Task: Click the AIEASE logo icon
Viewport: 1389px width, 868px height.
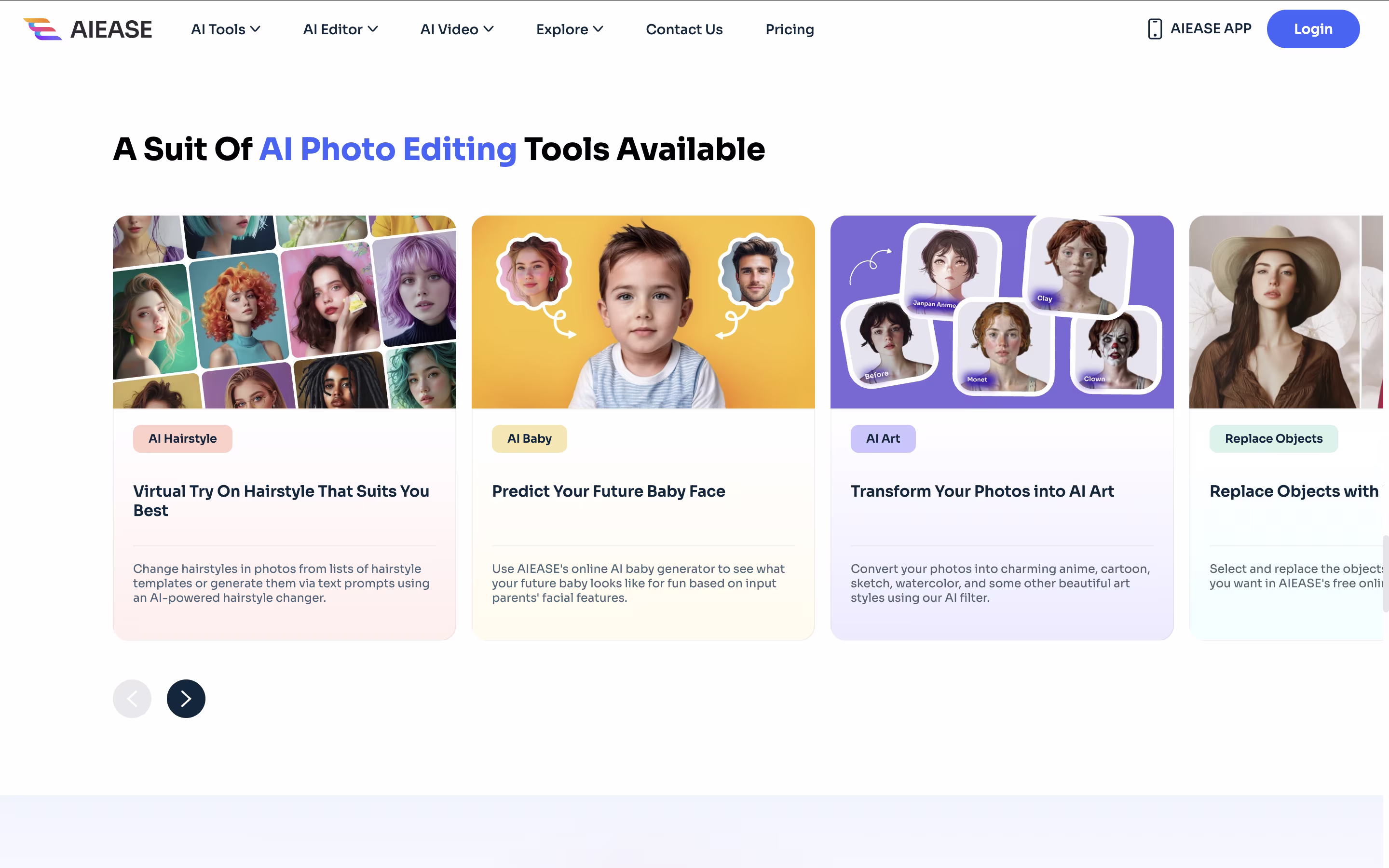Action: [42, 29]
